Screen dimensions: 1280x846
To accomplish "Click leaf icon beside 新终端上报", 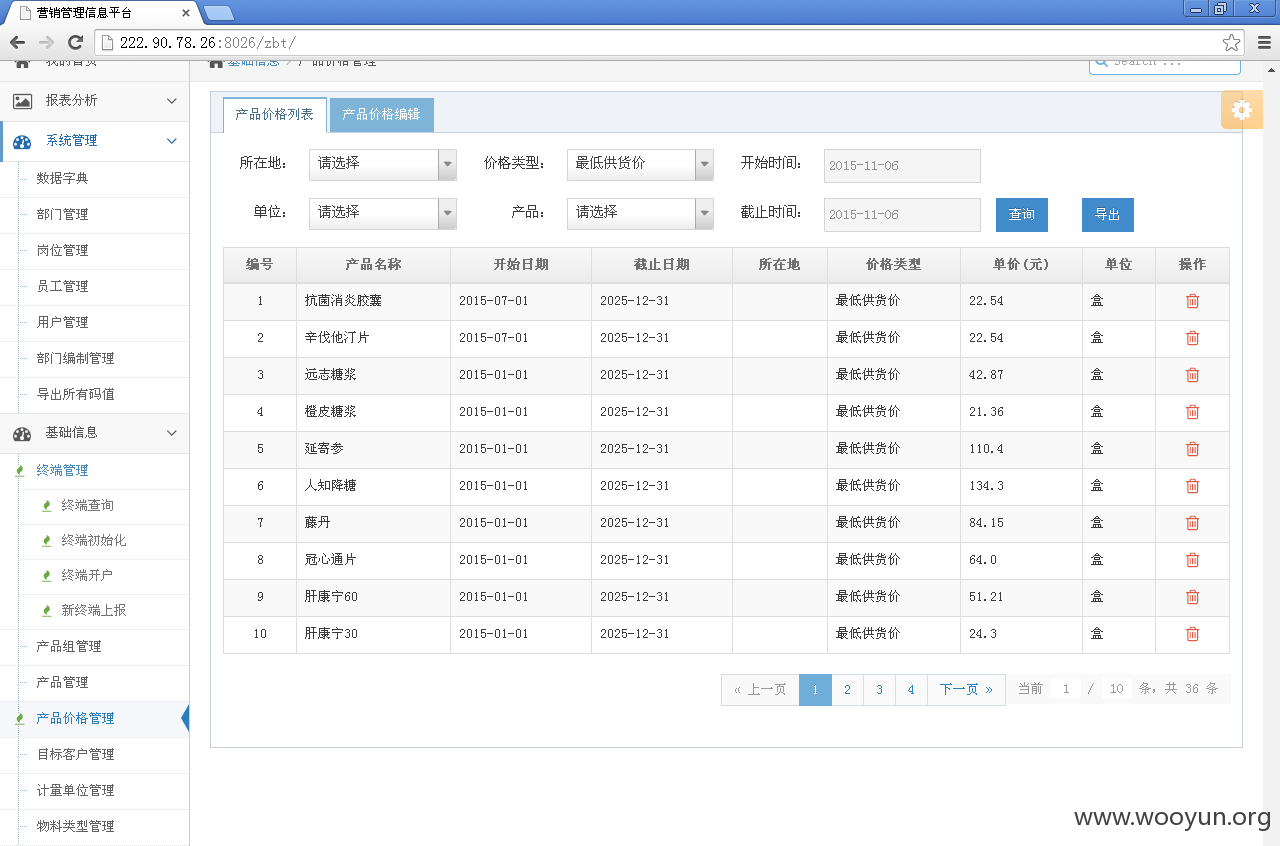I will pos(46,611).
